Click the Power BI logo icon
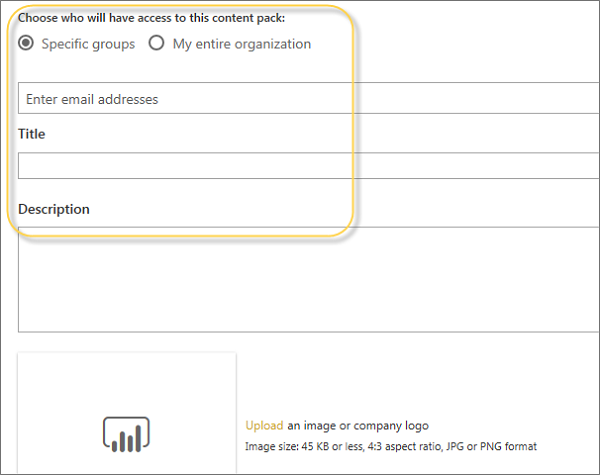 coord(126,432)
